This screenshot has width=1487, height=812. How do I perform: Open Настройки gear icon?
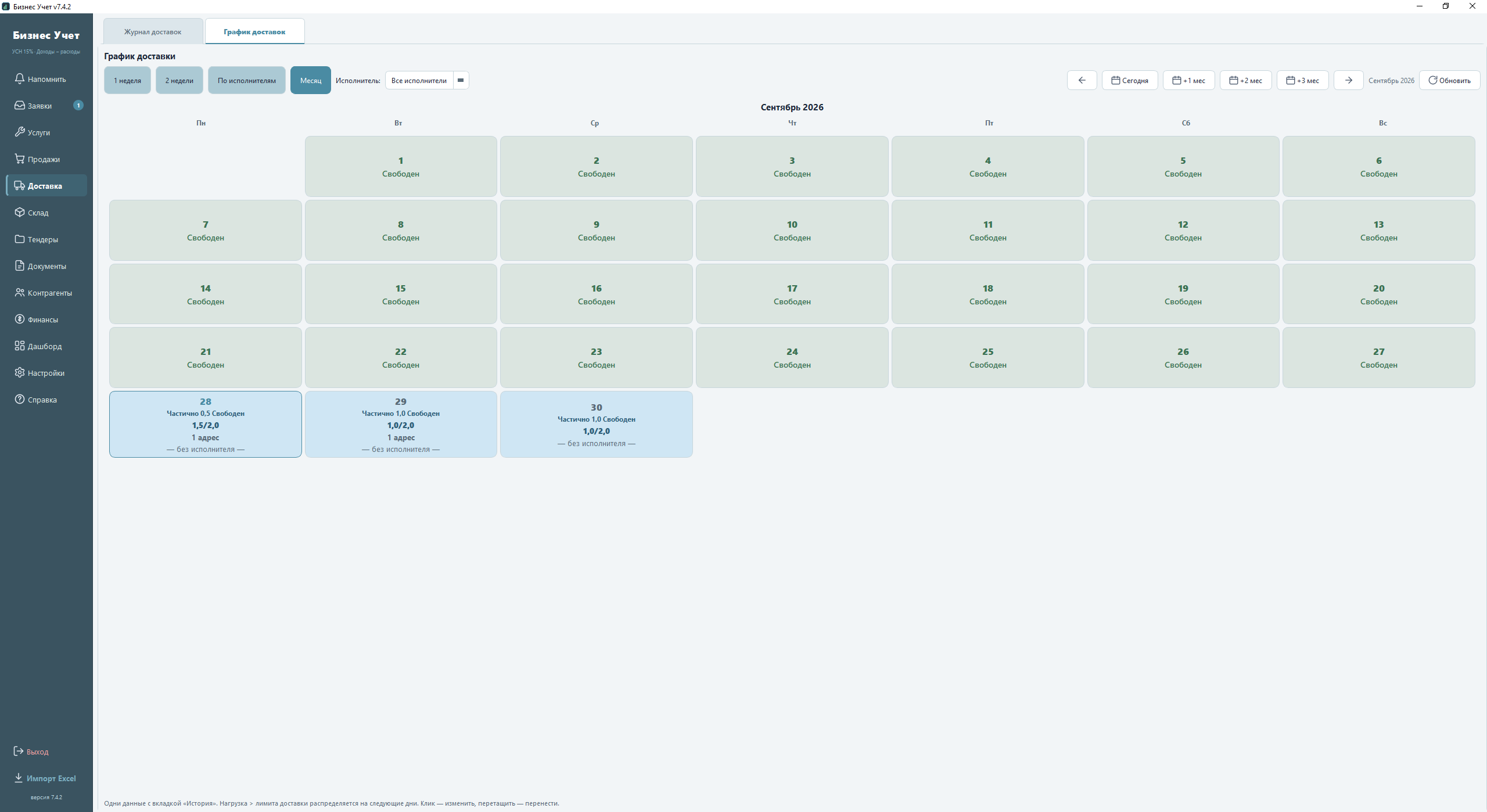[20, 372]
